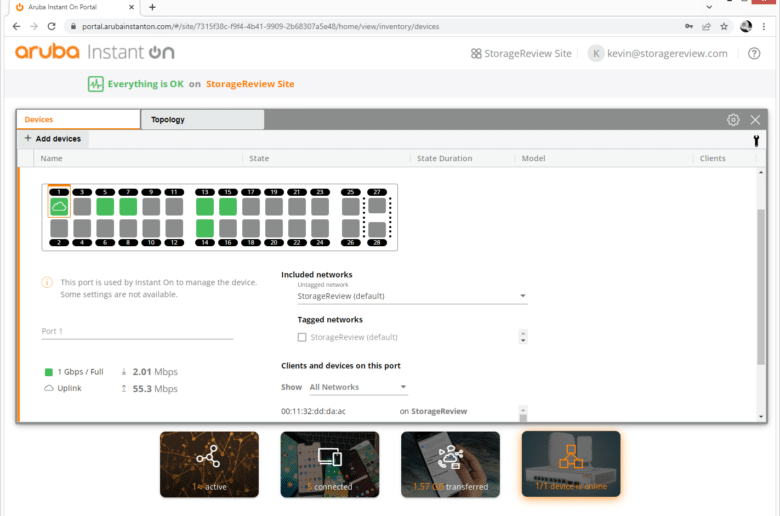Open the data transferred tile
This screenshot has width=780, height=516.
coord(450,464)
